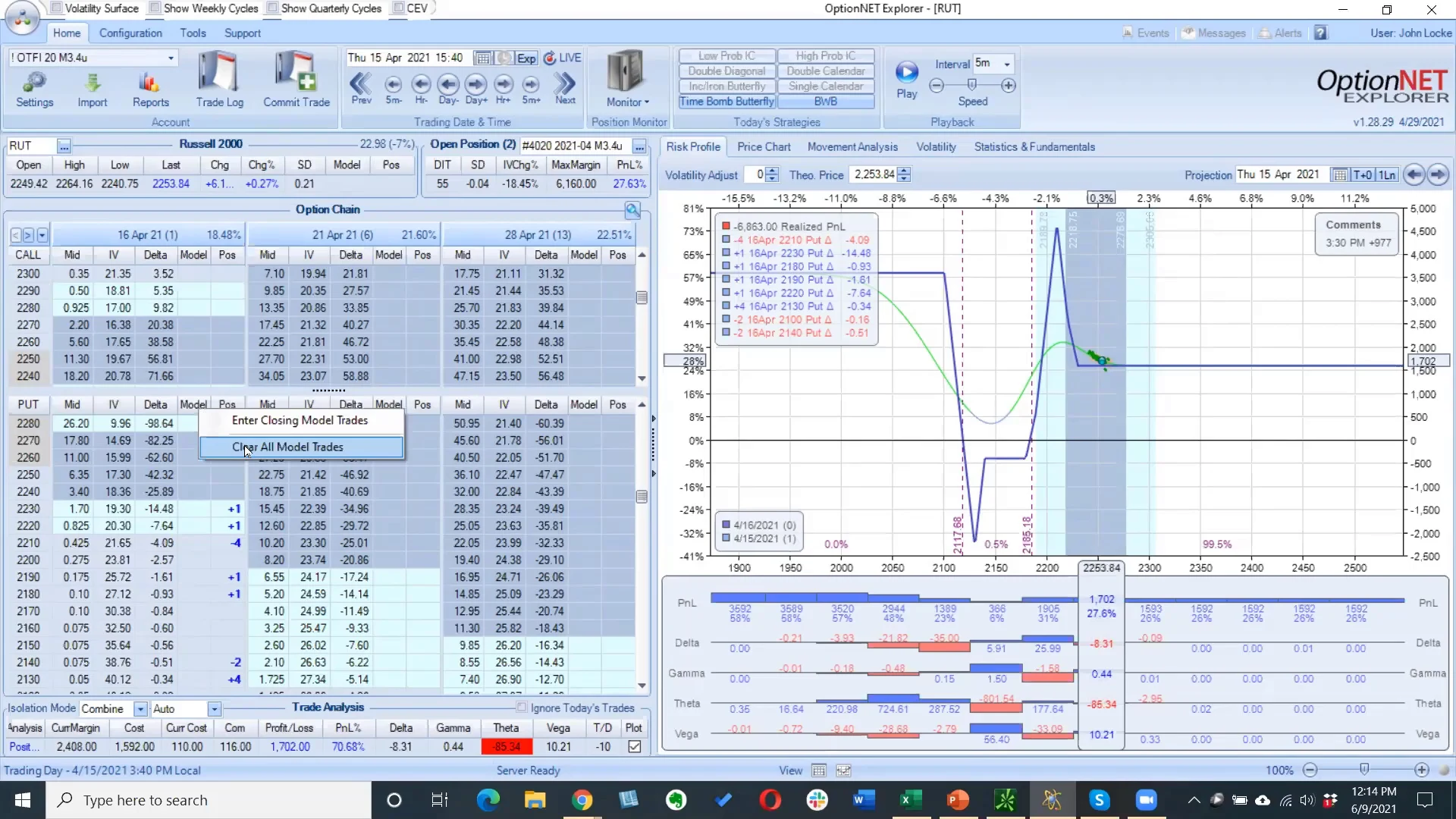1456x819 pixels.
Task: Toggle the 1Ln projection button
Action: coord(1387,175)
